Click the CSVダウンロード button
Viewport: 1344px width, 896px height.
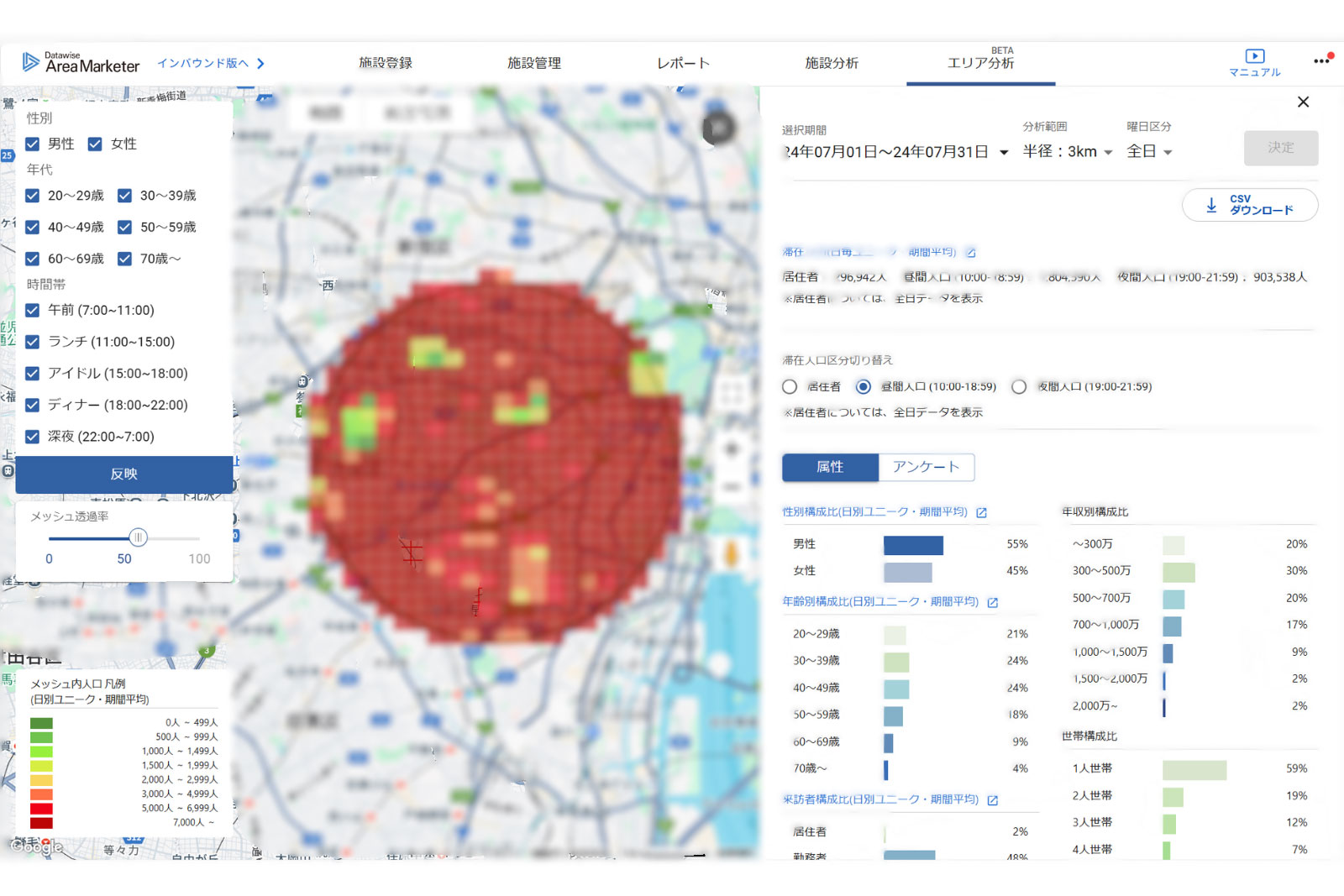[x=1250, y=205]
